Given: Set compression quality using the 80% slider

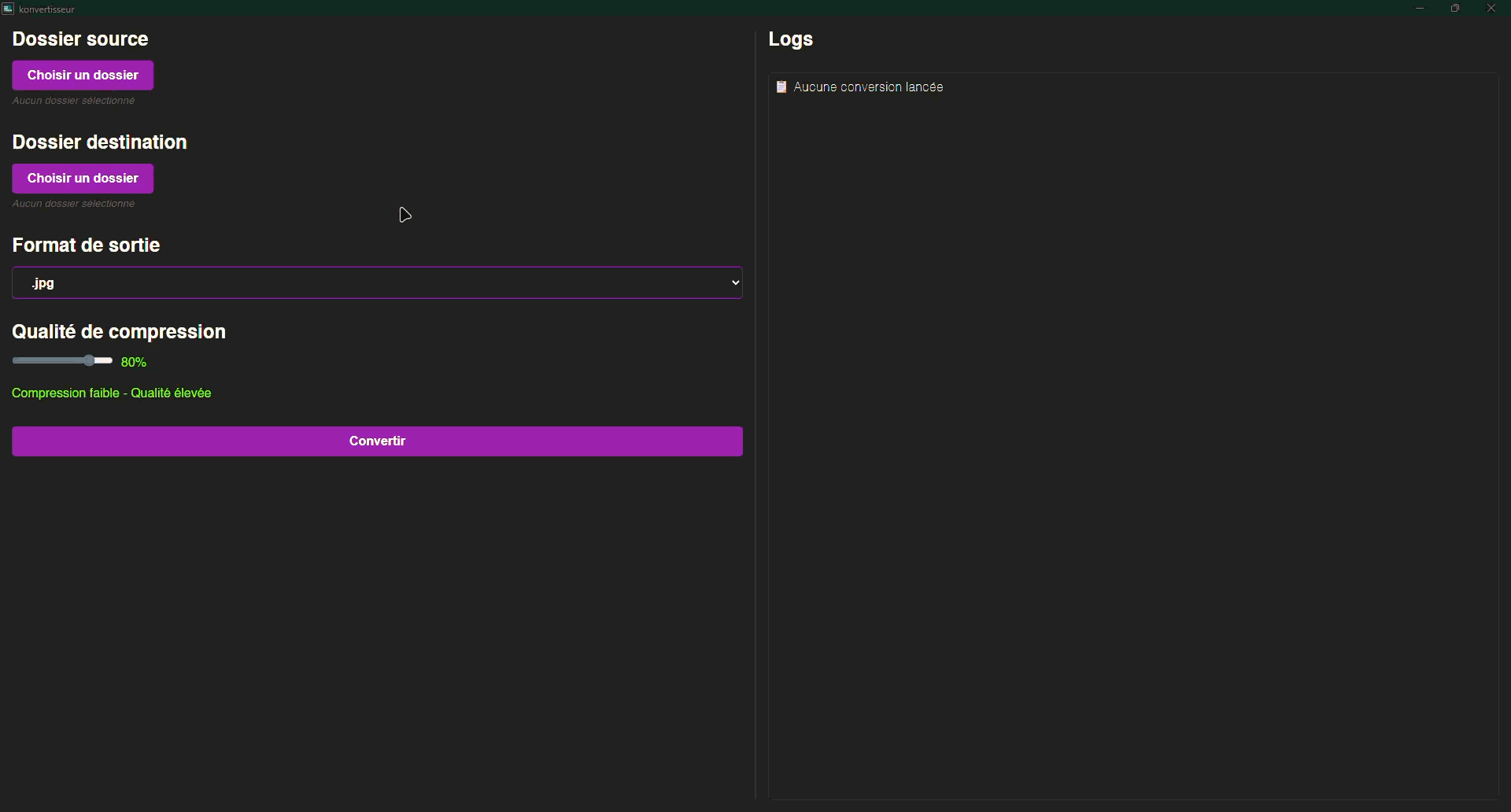Looking at the screenshot, I should [x=89, y=360].
